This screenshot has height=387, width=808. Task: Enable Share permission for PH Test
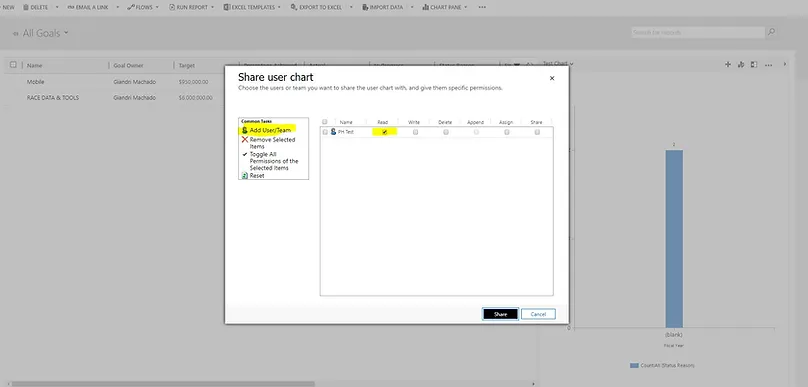(x=537, y=132)
